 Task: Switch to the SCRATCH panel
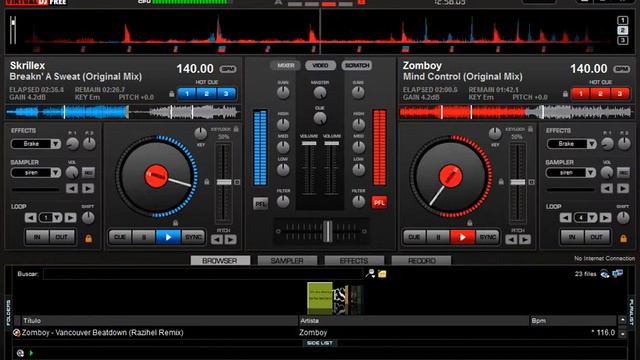(x=357, y=66)
